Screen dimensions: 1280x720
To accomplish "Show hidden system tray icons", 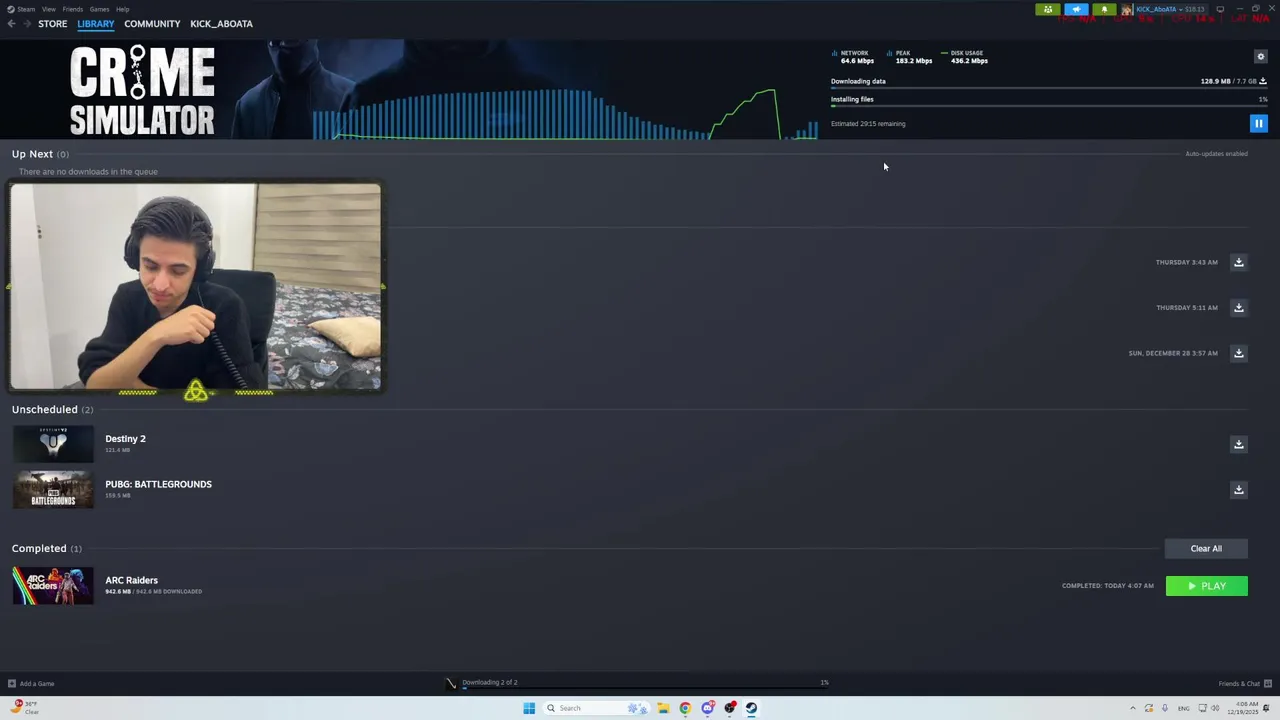I will (x=1133, y=708).
